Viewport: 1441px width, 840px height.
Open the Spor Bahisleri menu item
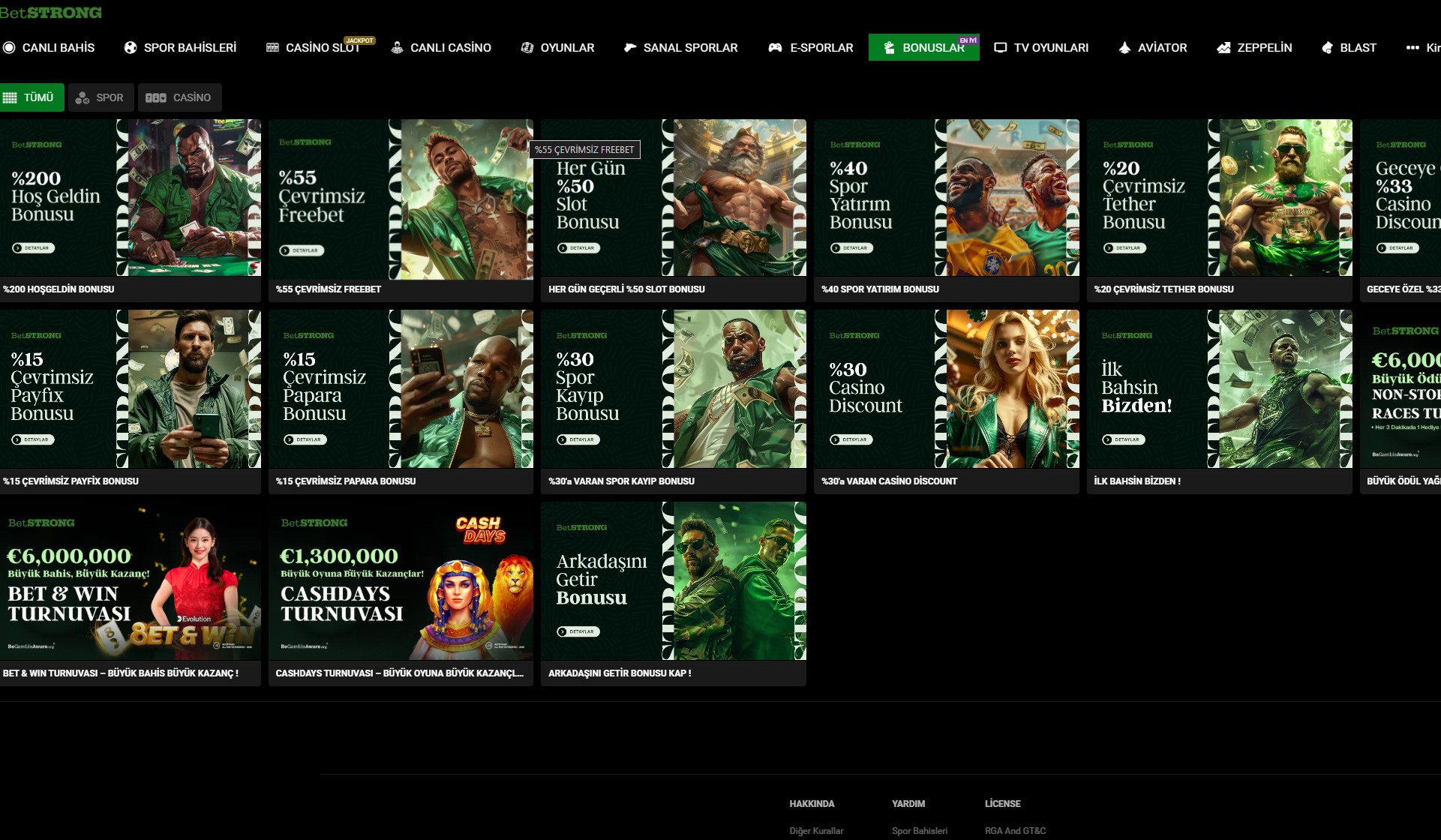click(180, 47)
